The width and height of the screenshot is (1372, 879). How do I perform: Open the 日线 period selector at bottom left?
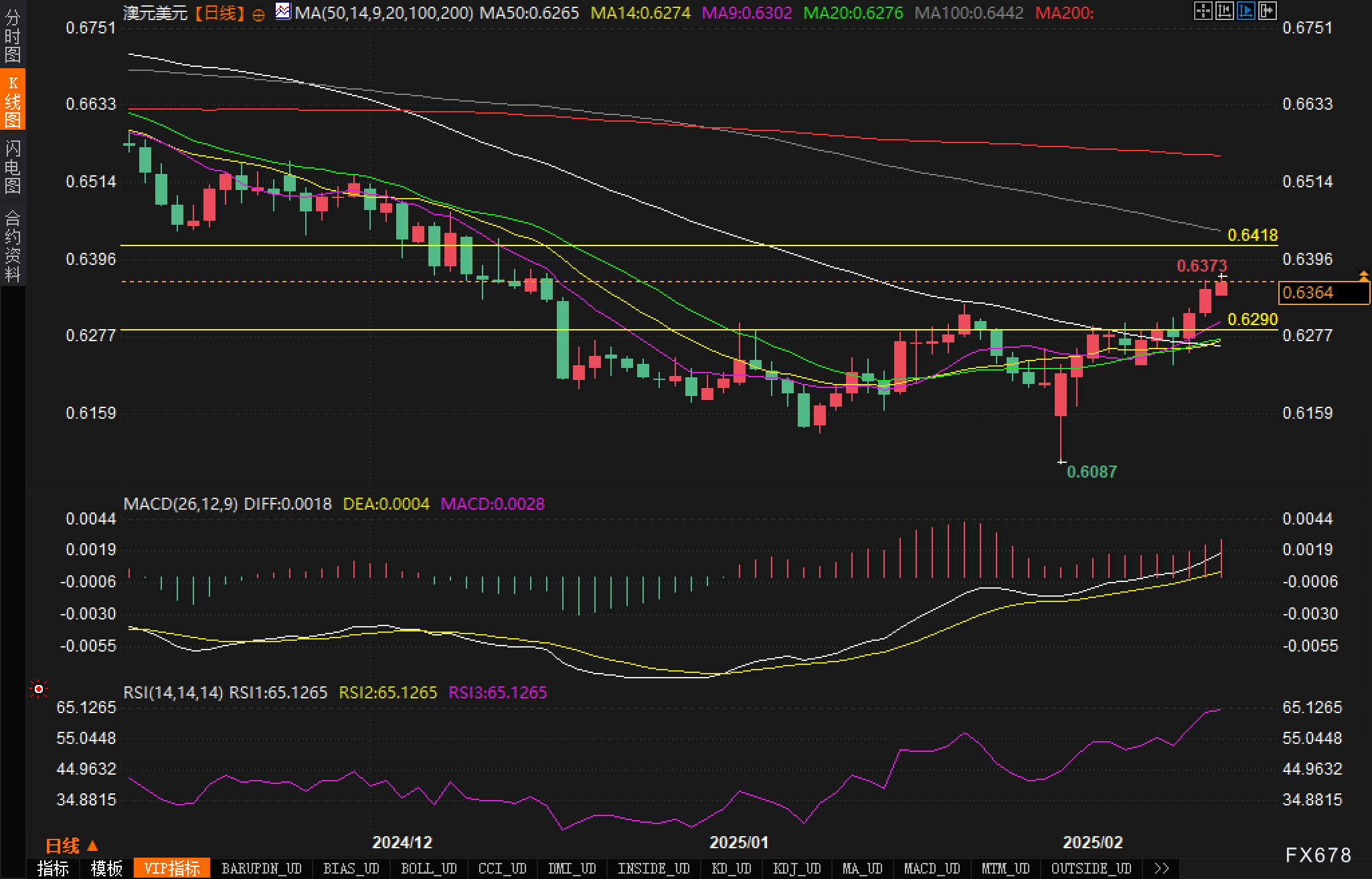click(x=71, y=846)
